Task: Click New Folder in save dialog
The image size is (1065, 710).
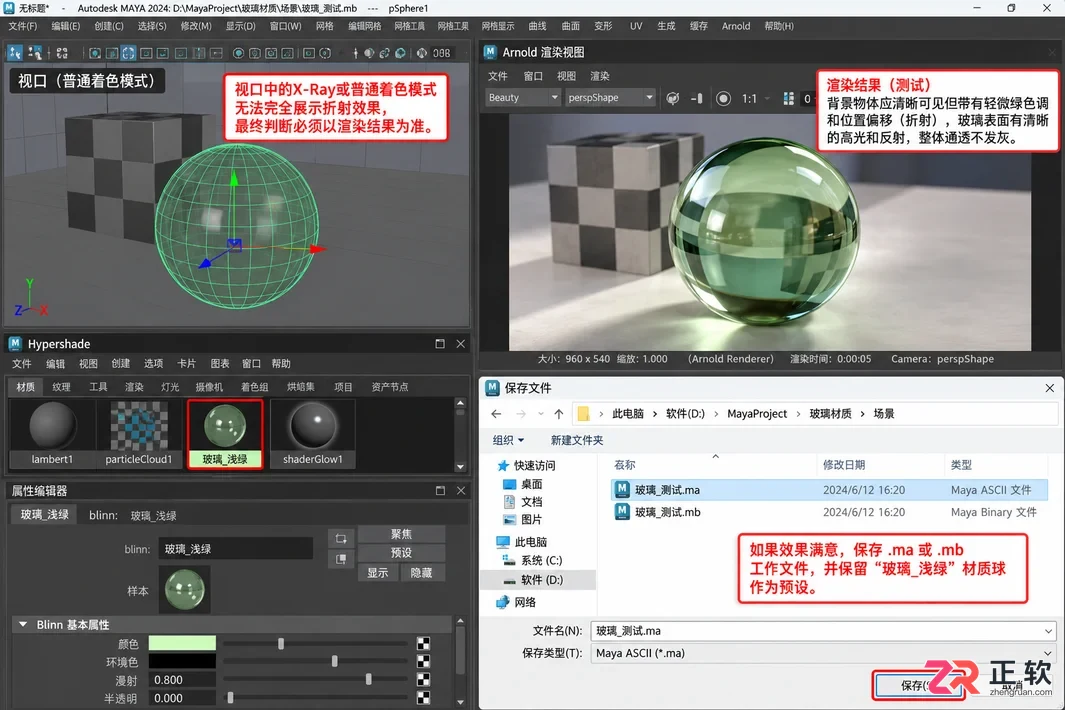Action: 577,440
